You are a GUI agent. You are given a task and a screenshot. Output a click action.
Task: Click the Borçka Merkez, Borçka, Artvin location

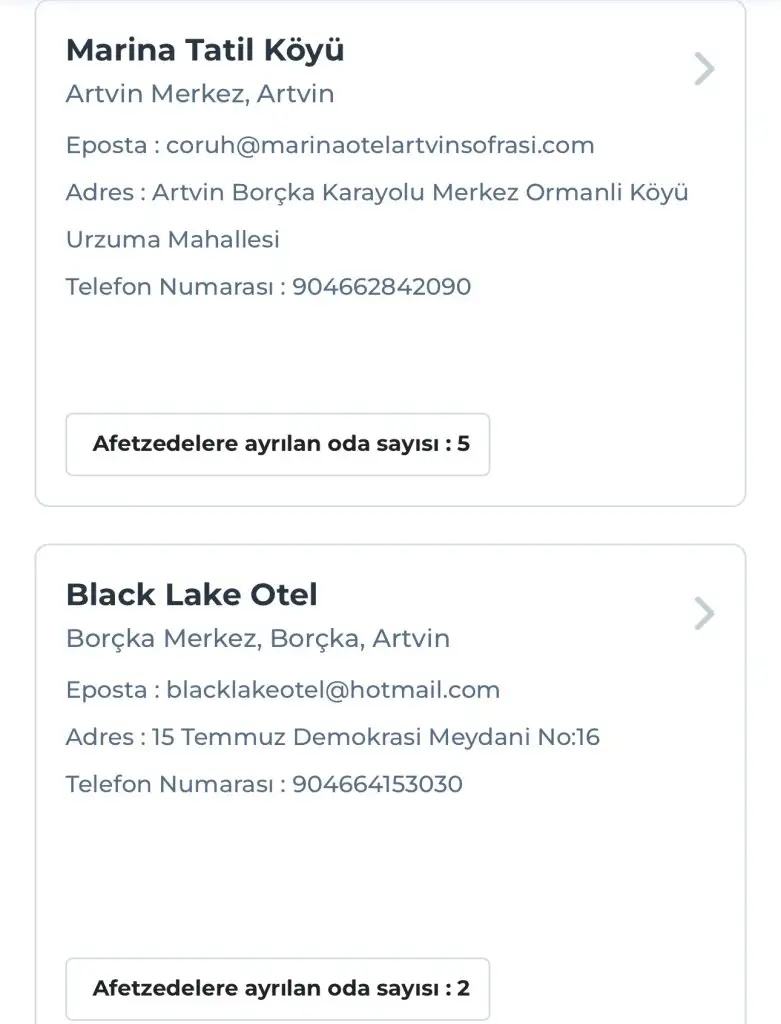coord(258,639)
